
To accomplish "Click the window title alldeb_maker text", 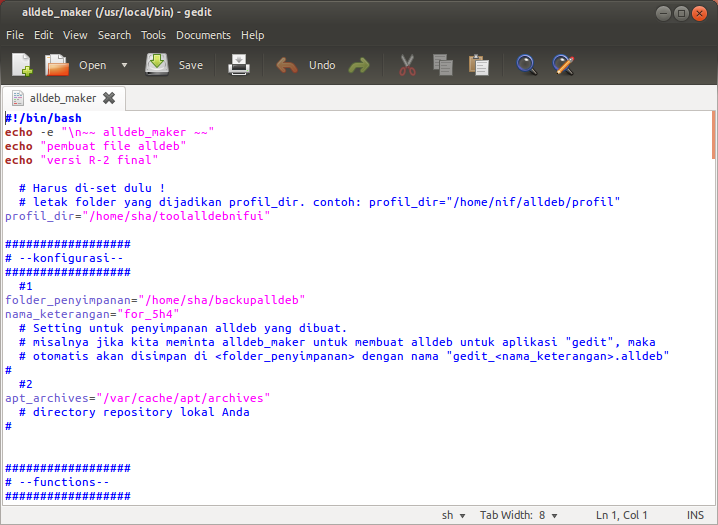I will tap(57, 12).
